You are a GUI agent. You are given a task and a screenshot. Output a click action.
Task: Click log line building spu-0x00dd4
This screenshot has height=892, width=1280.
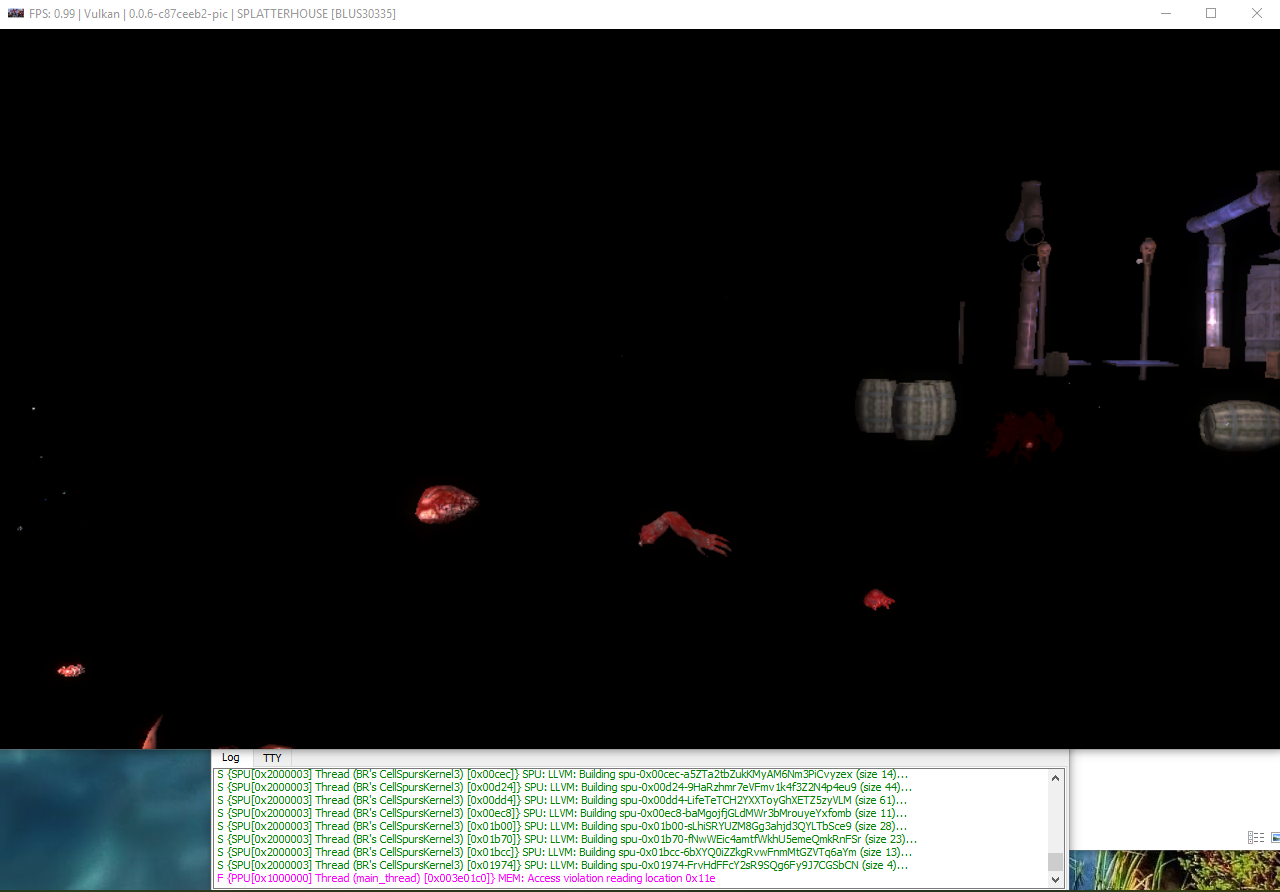coord(562,800)
